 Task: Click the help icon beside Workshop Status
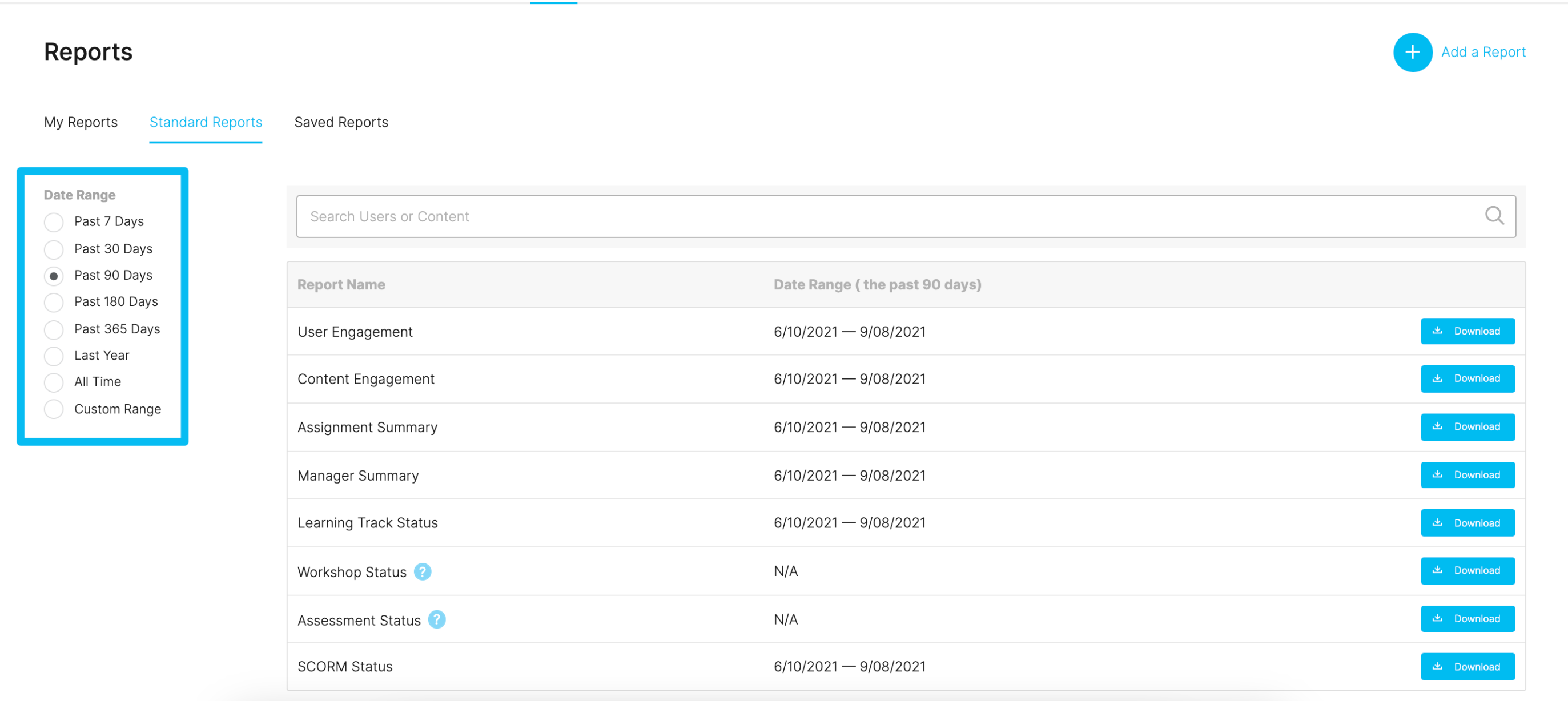[x=423, y=571]
